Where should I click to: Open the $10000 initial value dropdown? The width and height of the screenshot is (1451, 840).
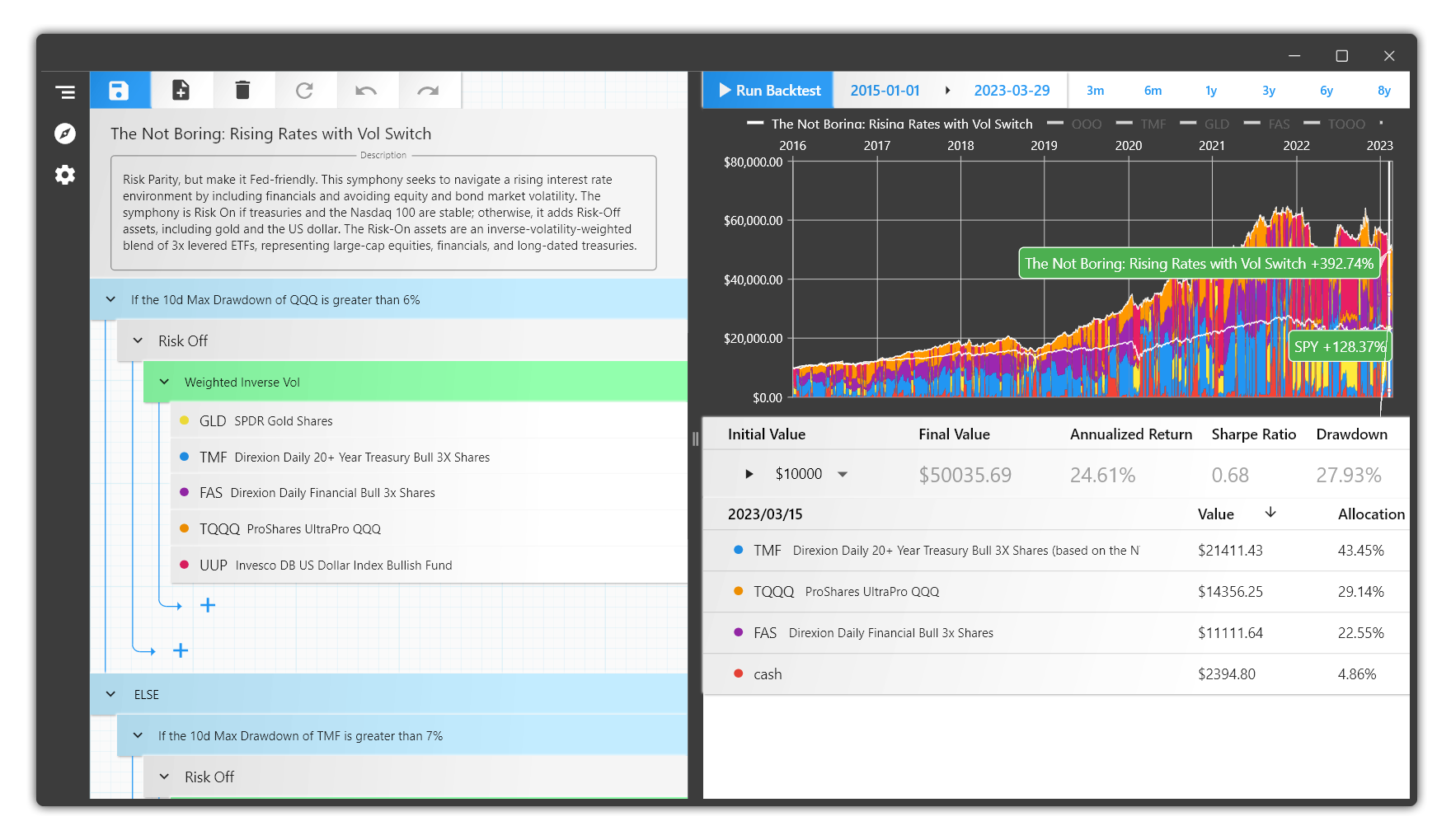click(843, 474)
